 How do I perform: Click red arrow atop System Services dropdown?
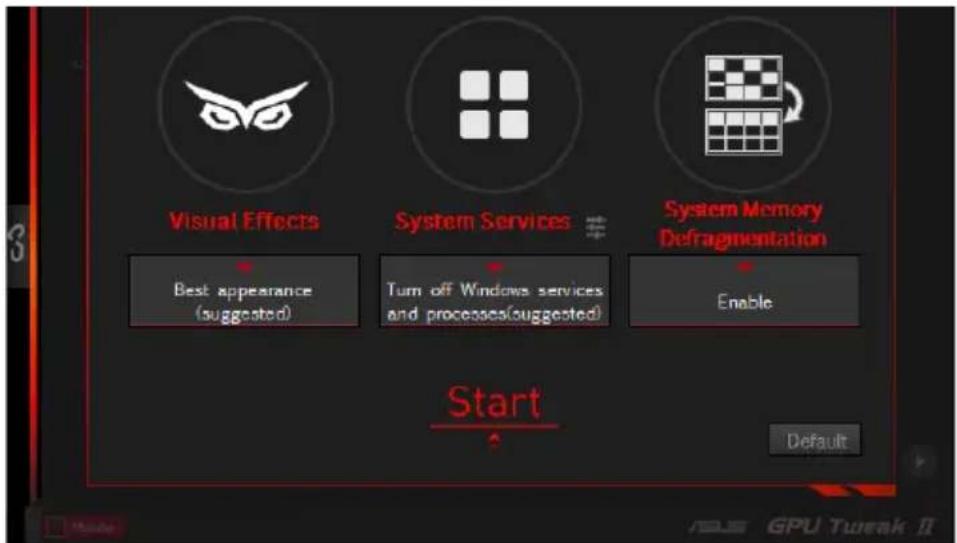(x=495, y=266)
